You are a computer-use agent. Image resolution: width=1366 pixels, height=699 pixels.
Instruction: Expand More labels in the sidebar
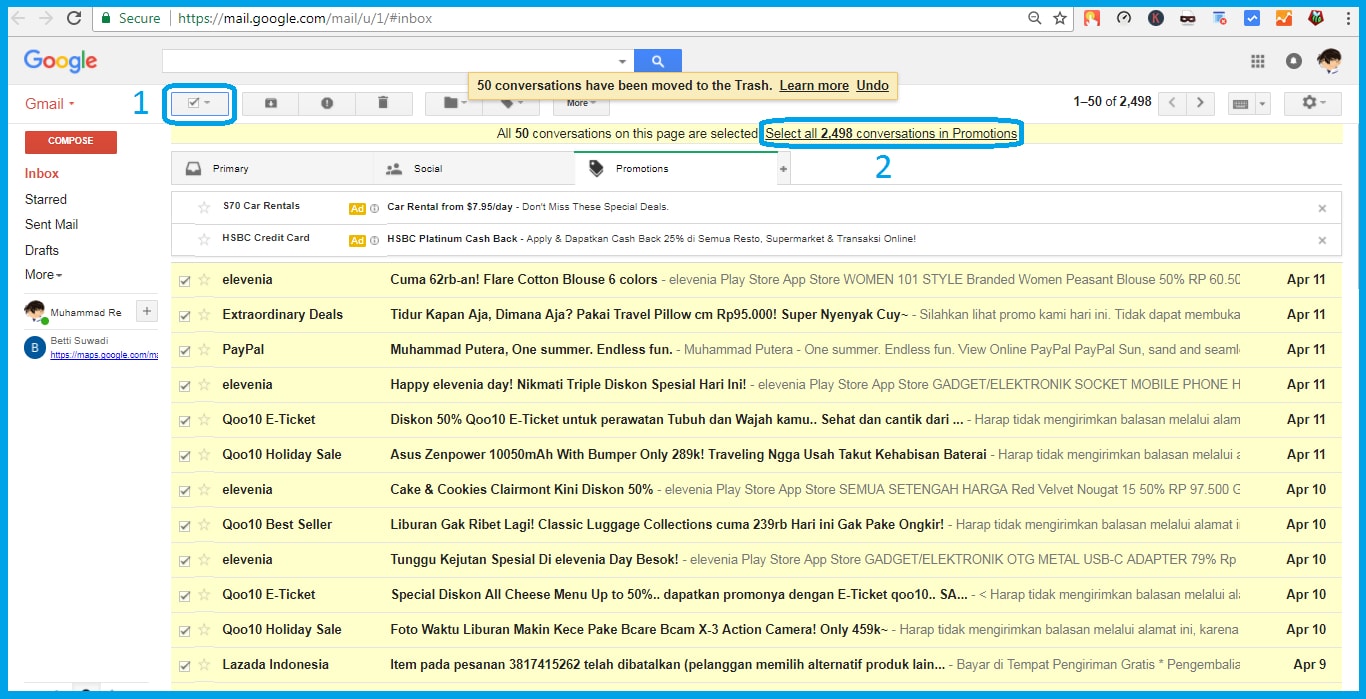click(44, 274)
